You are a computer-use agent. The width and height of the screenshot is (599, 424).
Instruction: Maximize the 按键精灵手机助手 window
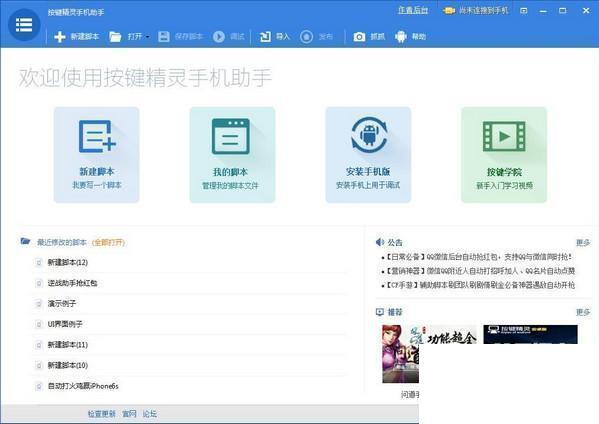(563, 11)
